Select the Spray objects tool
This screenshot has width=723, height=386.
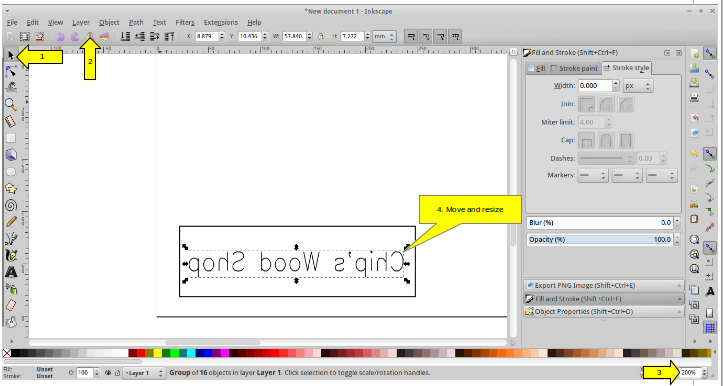pyautogui.click(x=11, y=289)
